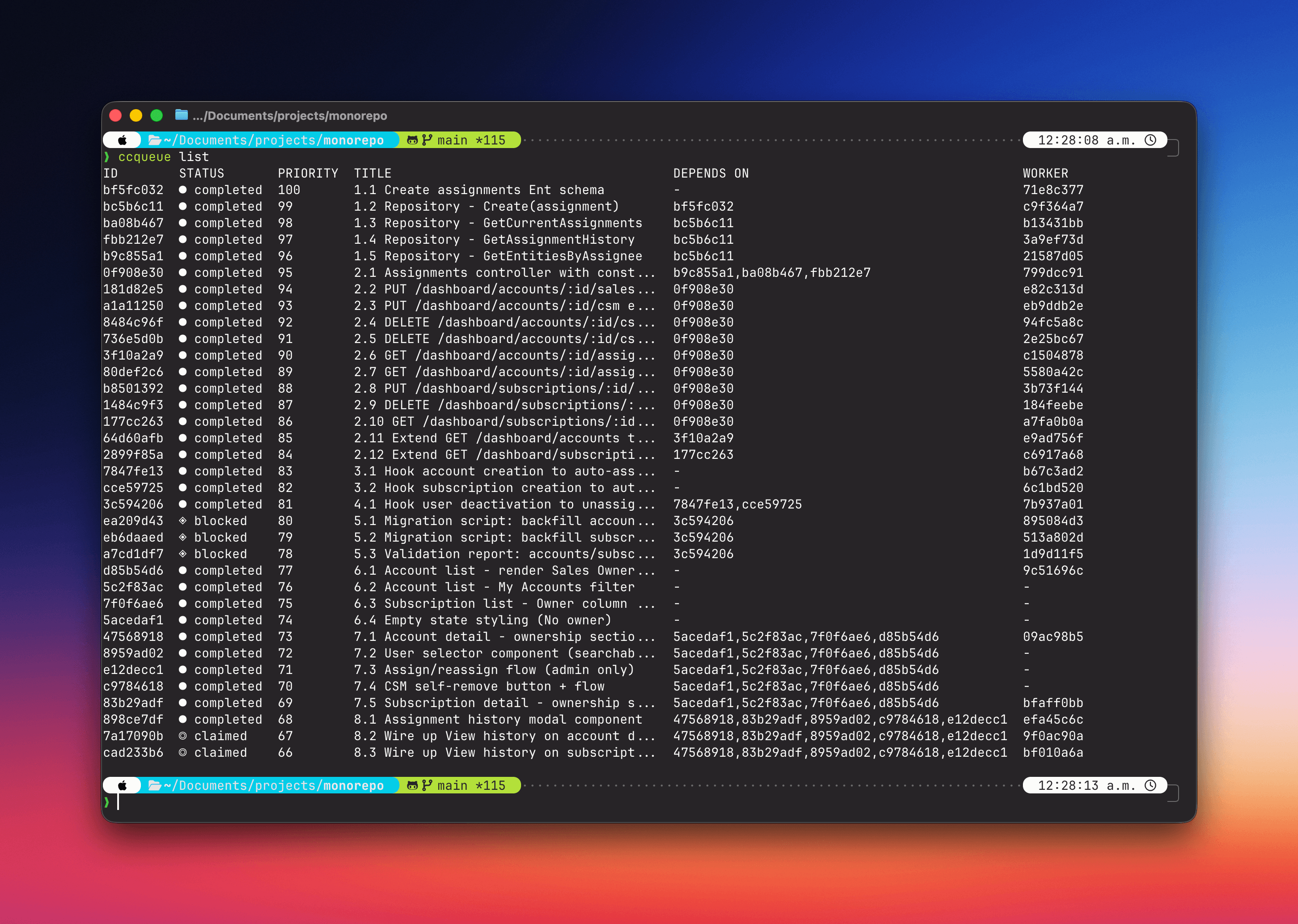Click the green zoom button of the terminal window
Image resolution: width=1298 pixels, height=924 pixels.
click(x=157, y=115)
